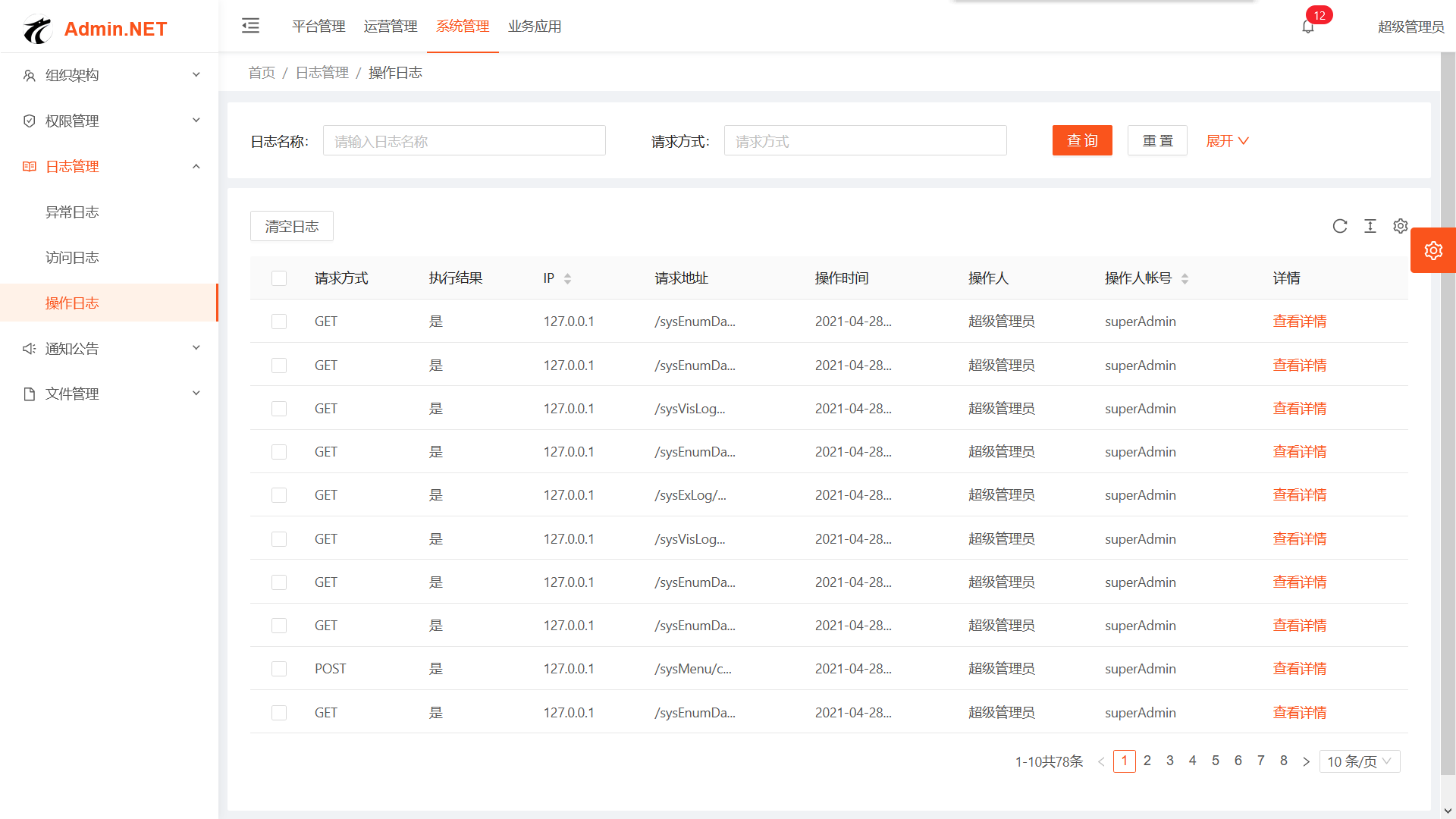Expand the 权限管理 sidebar menu
Screen dimensions: 1456x819
click(x=109, y=121)
